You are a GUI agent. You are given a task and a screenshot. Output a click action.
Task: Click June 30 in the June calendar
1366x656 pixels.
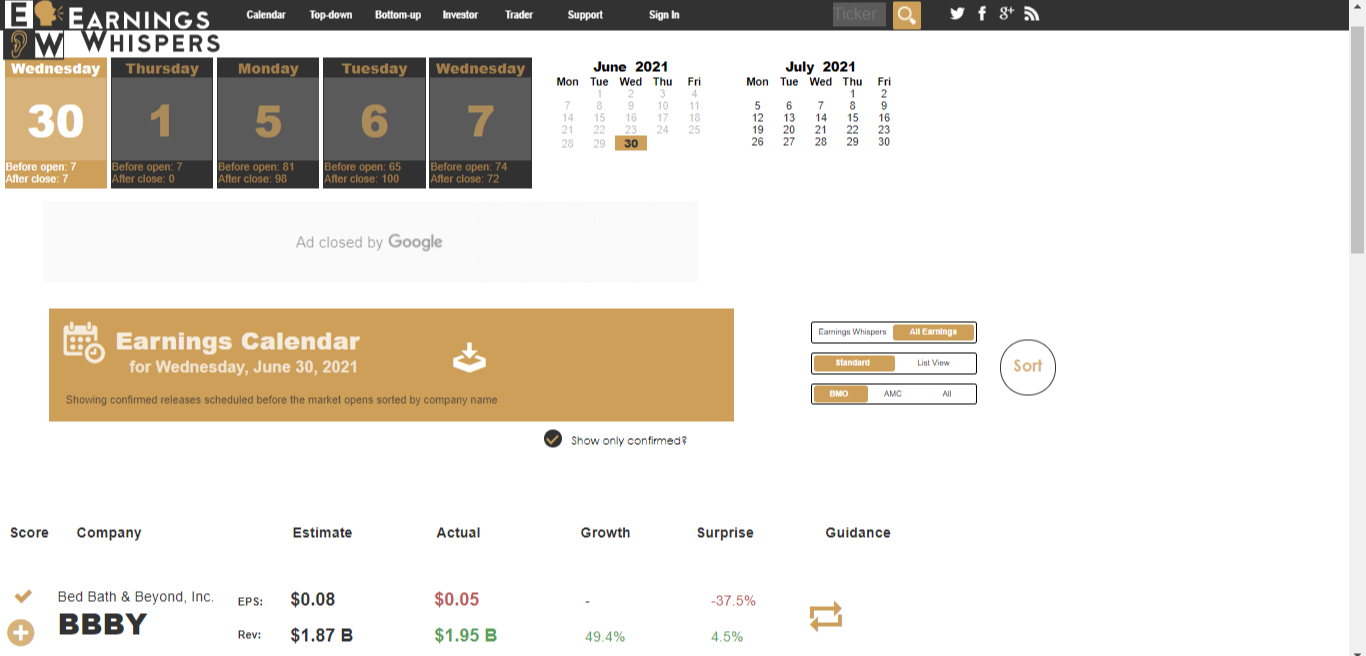[631, 143]
